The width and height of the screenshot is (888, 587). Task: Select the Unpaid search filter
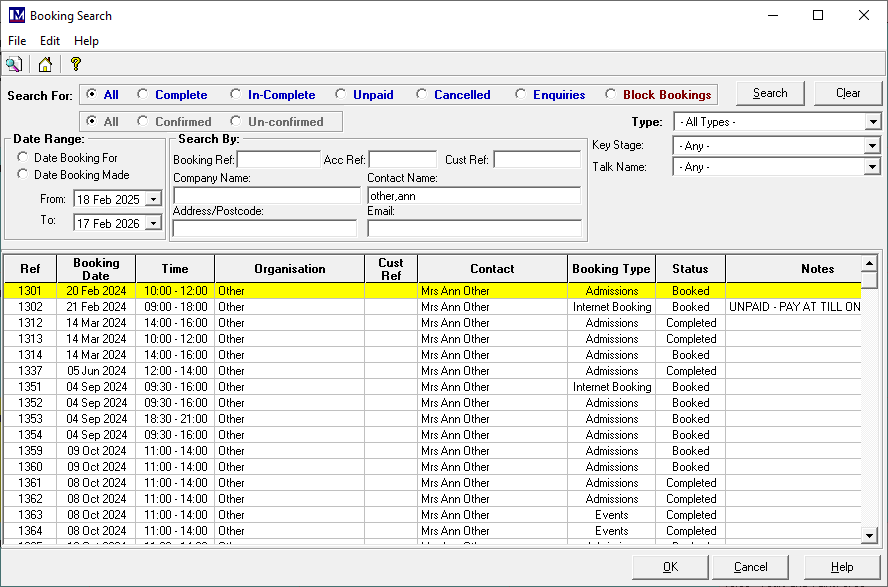click(341, 95)
